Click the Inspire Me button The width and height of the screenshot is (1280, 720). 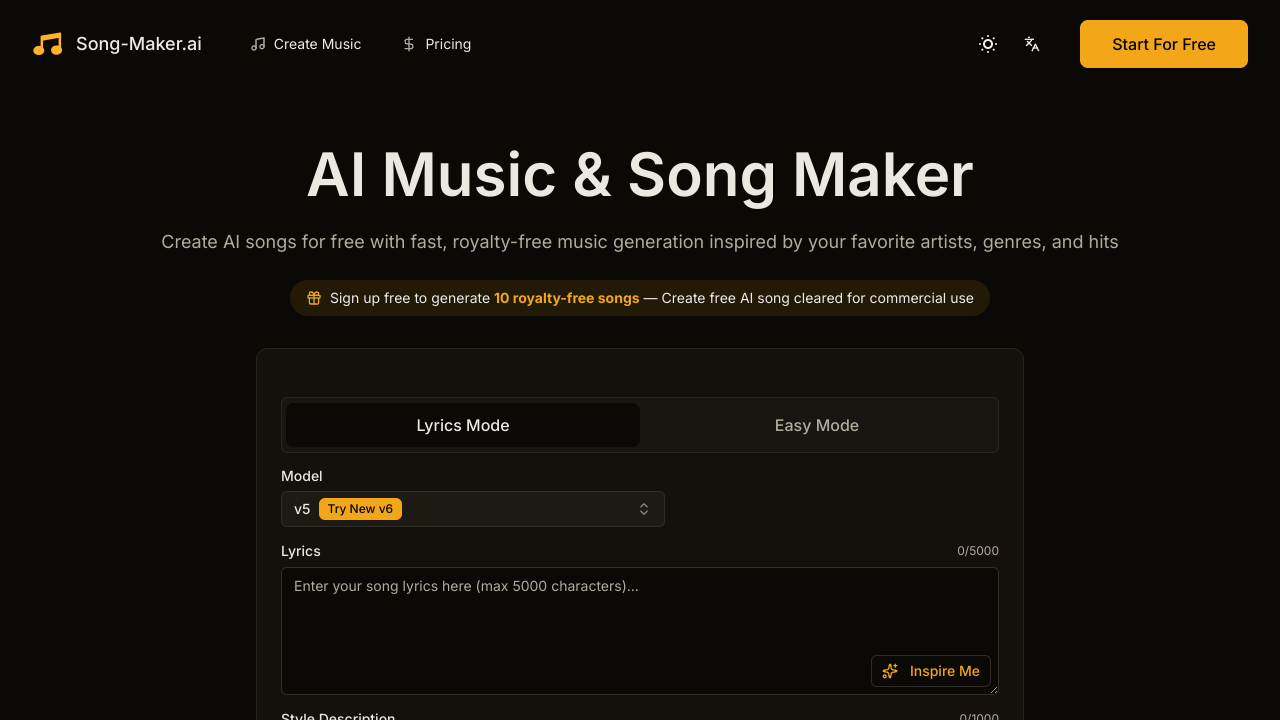click(x=931, y=671)
